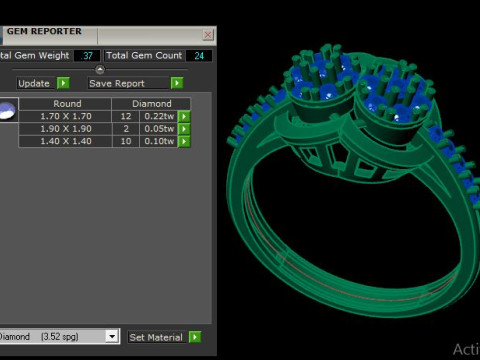The width and height of the screenshot is (480, 360).
Task: Click the Total Gem Count value 24
Action: coord(199,56)
